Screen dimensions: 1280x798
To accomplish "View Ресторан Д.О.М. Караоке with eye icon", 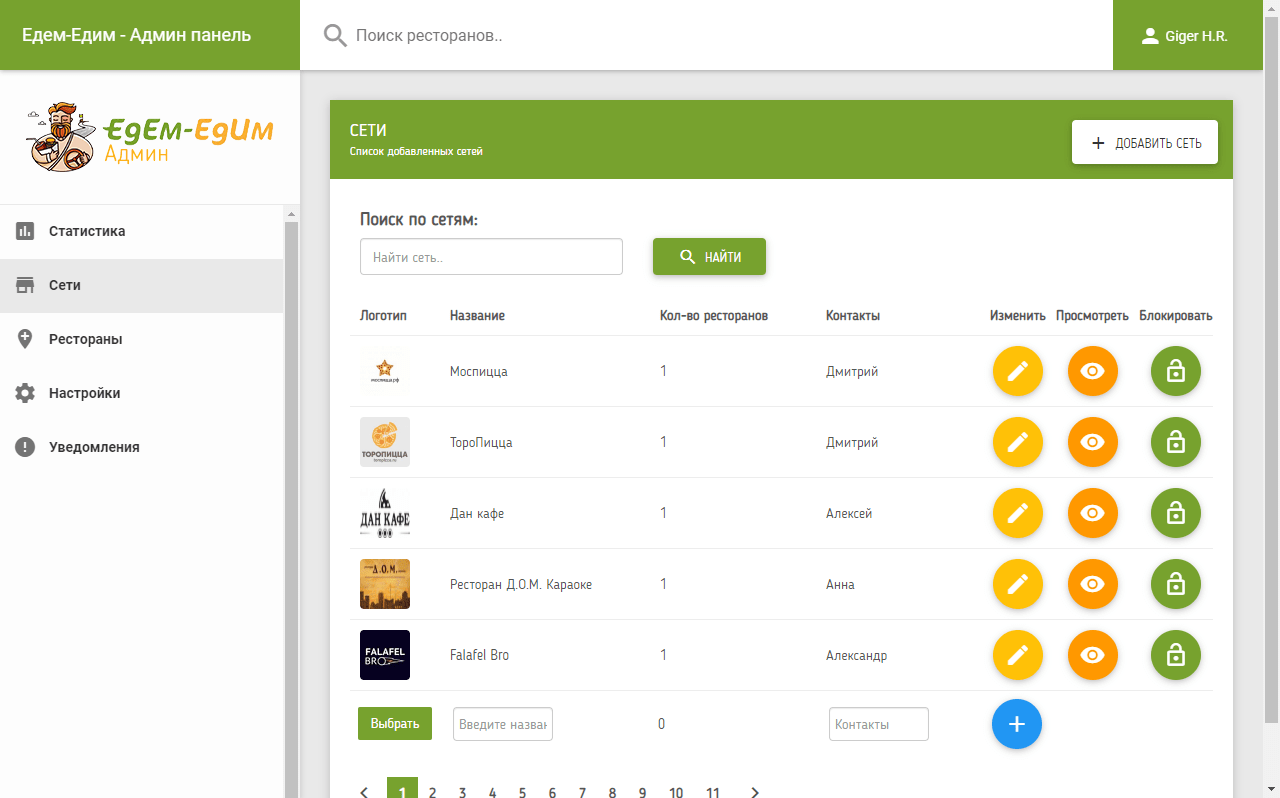I will tap(1093, 584).
